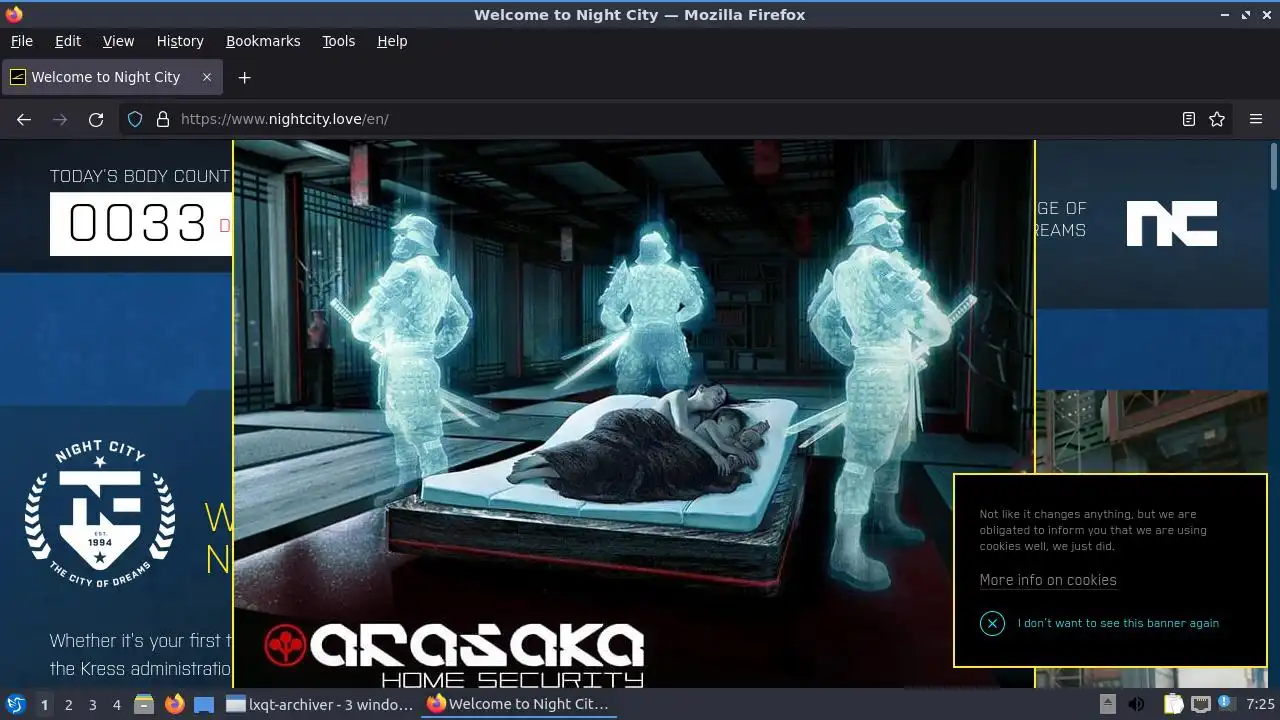This screenshot has height=720, width=1280.
Task: Select virtual desktop 1
Action: [44, 705]
